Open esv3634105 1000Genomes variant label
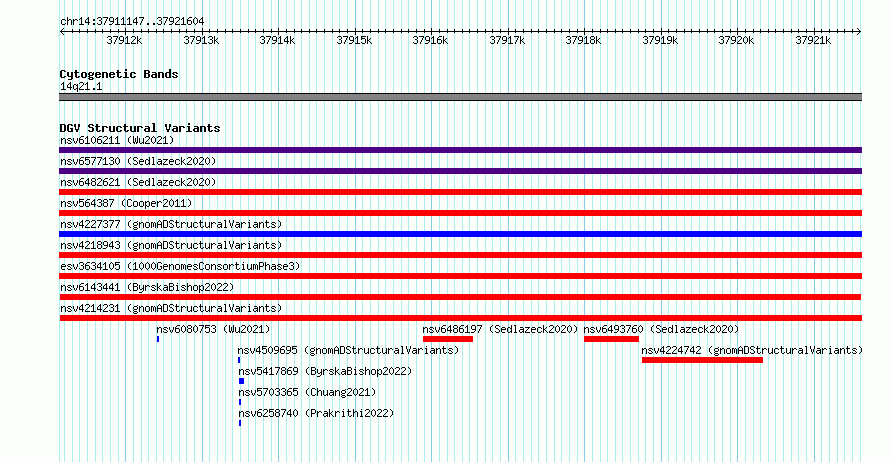The height and width of the screenshot is (462, 890). 180,266
